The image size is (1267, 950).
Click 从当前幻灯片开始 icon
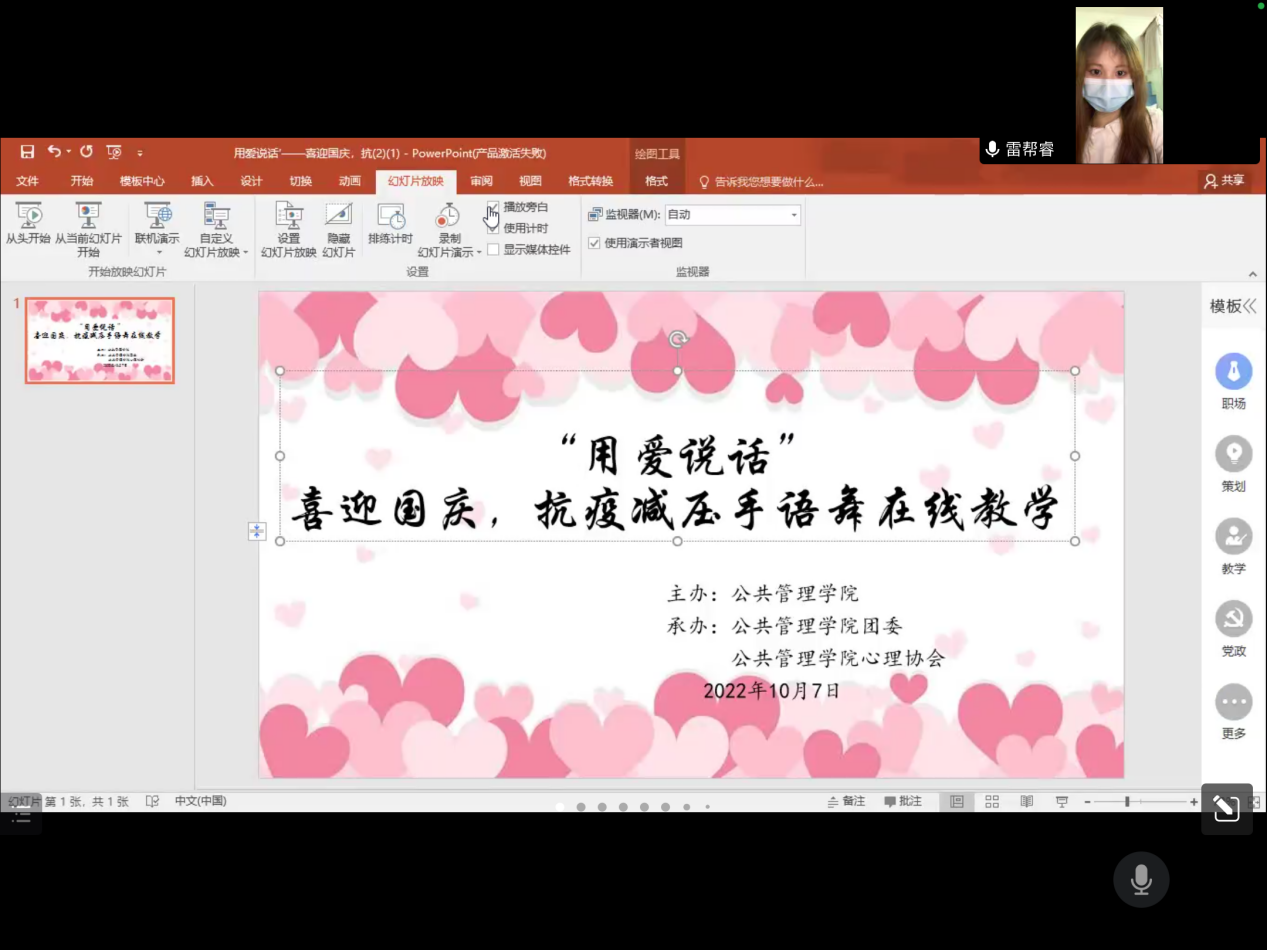point(88,216)
